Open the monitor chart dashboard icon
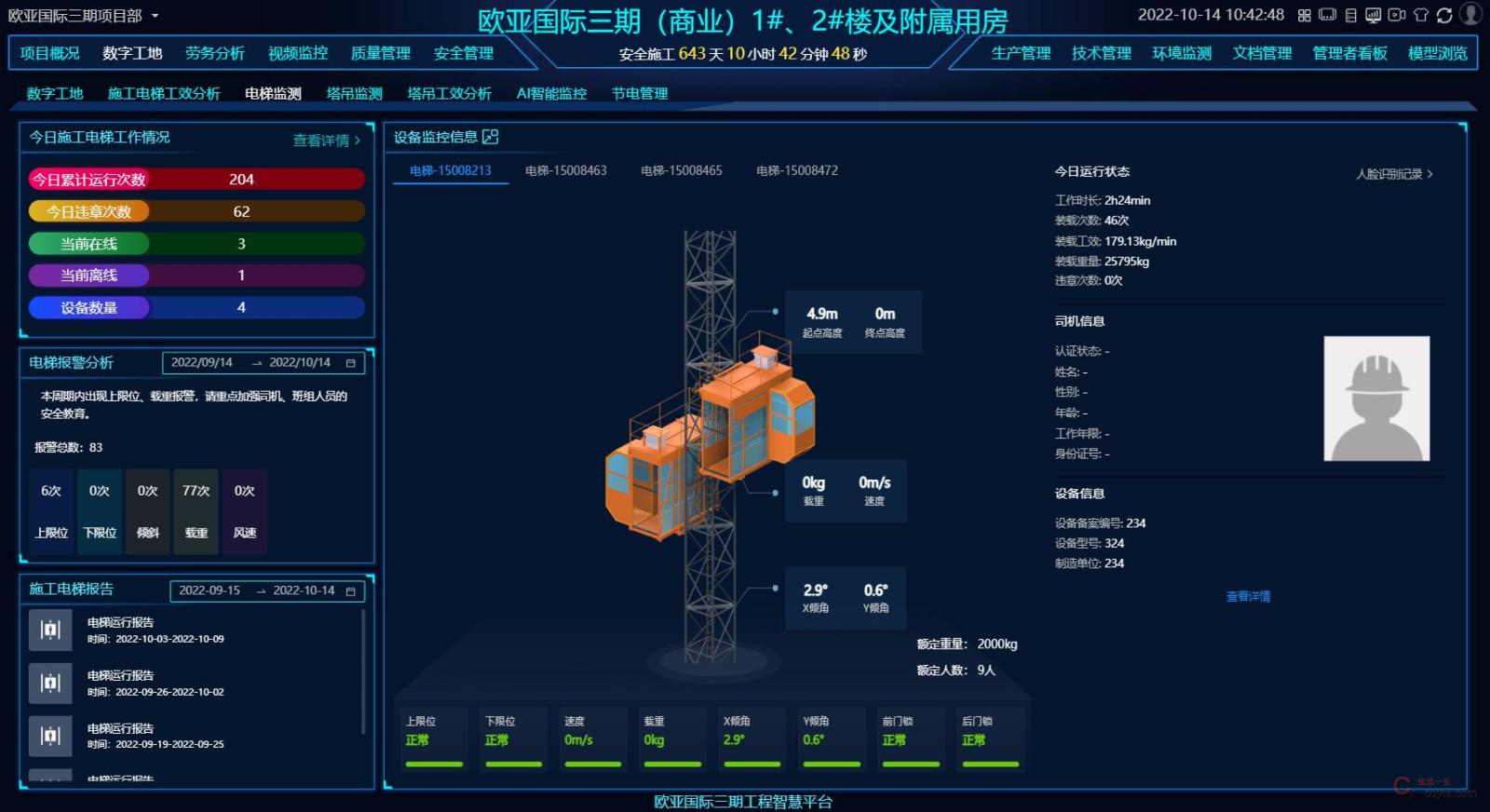Image resolution: width=1490 pixels, height=812 pixels. point(1374,15)
